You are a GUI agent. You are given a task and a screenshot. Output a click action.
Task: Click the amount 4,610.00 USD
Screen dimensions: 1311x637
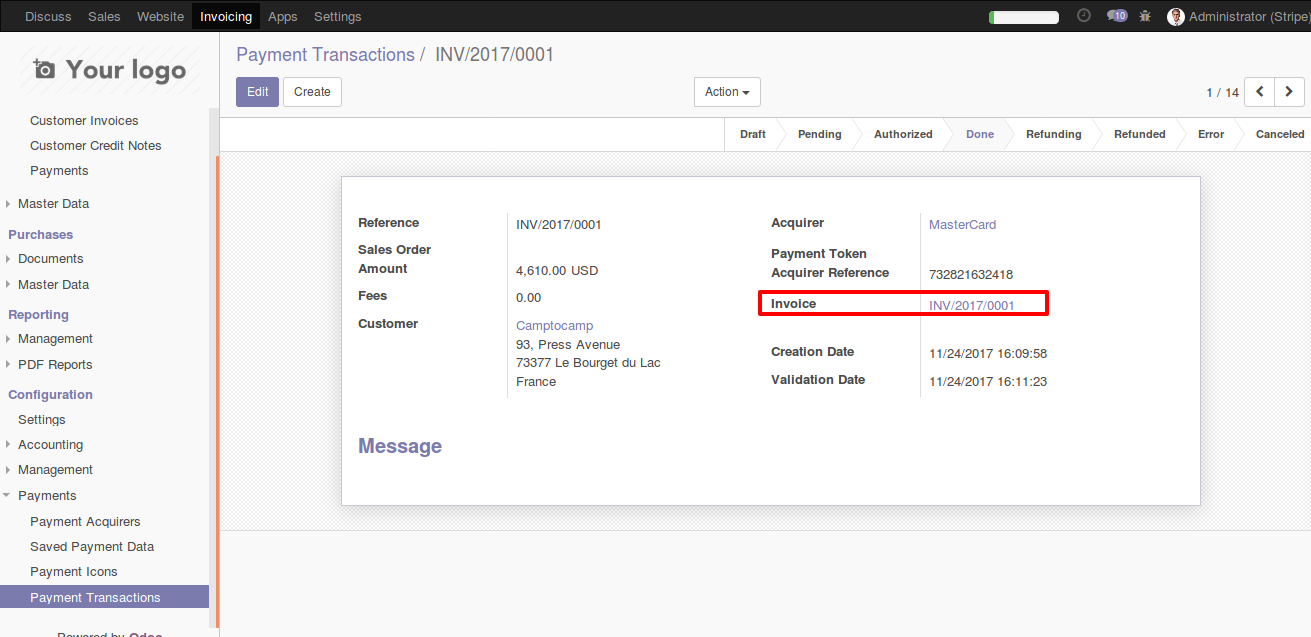pyautogui.click(x=557, y=271)
